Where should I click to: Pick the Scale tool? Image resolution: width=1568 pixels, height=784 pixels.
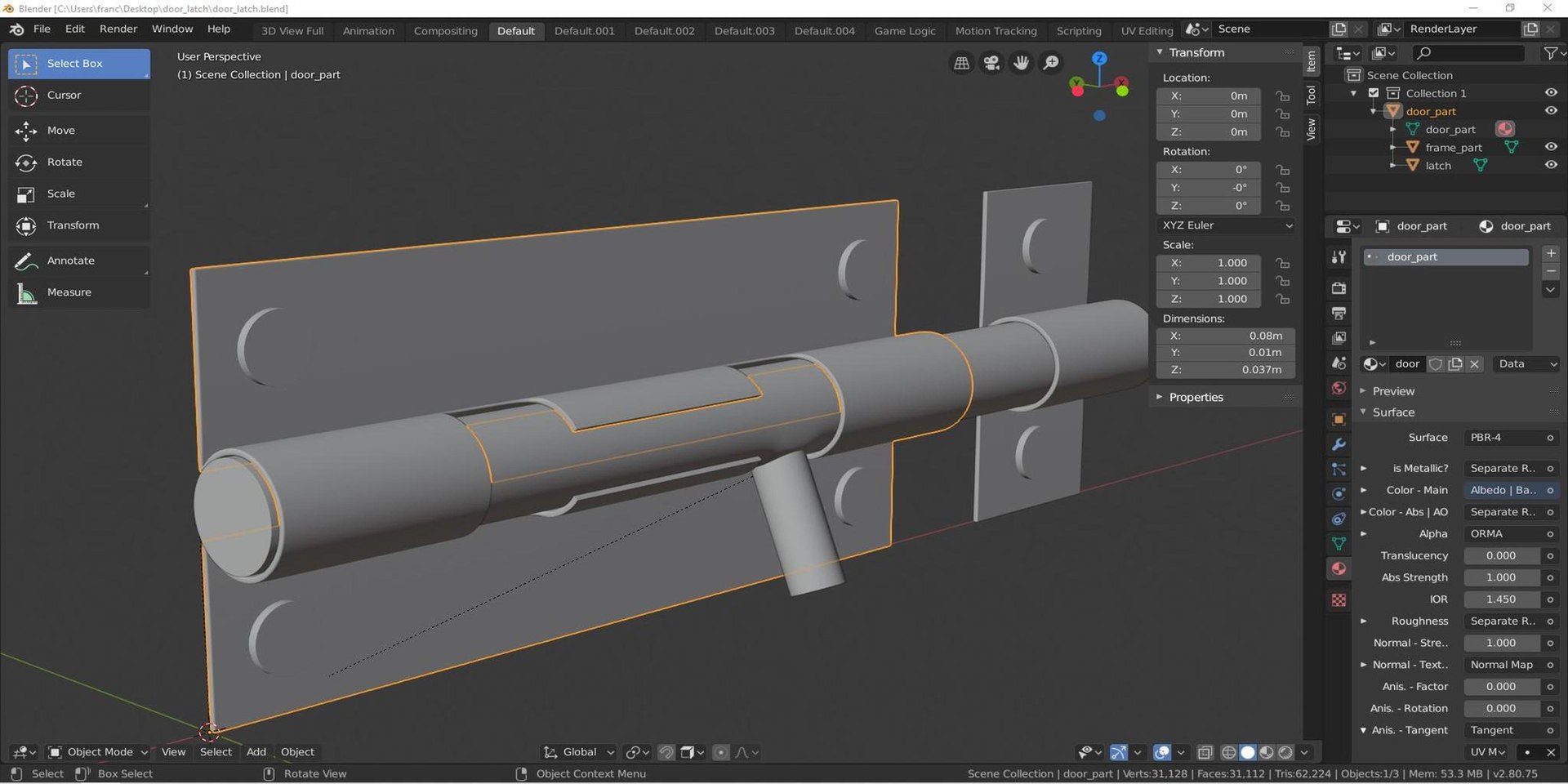pyautogui.click(x=79, y=194)
